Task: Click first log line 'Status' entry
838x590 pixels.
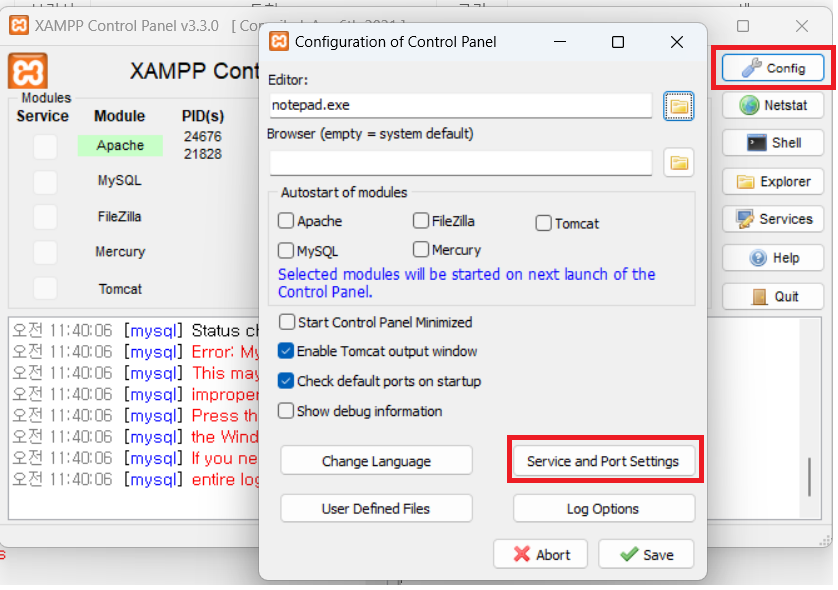Action: pyautogui.click(x=135, y=331)
